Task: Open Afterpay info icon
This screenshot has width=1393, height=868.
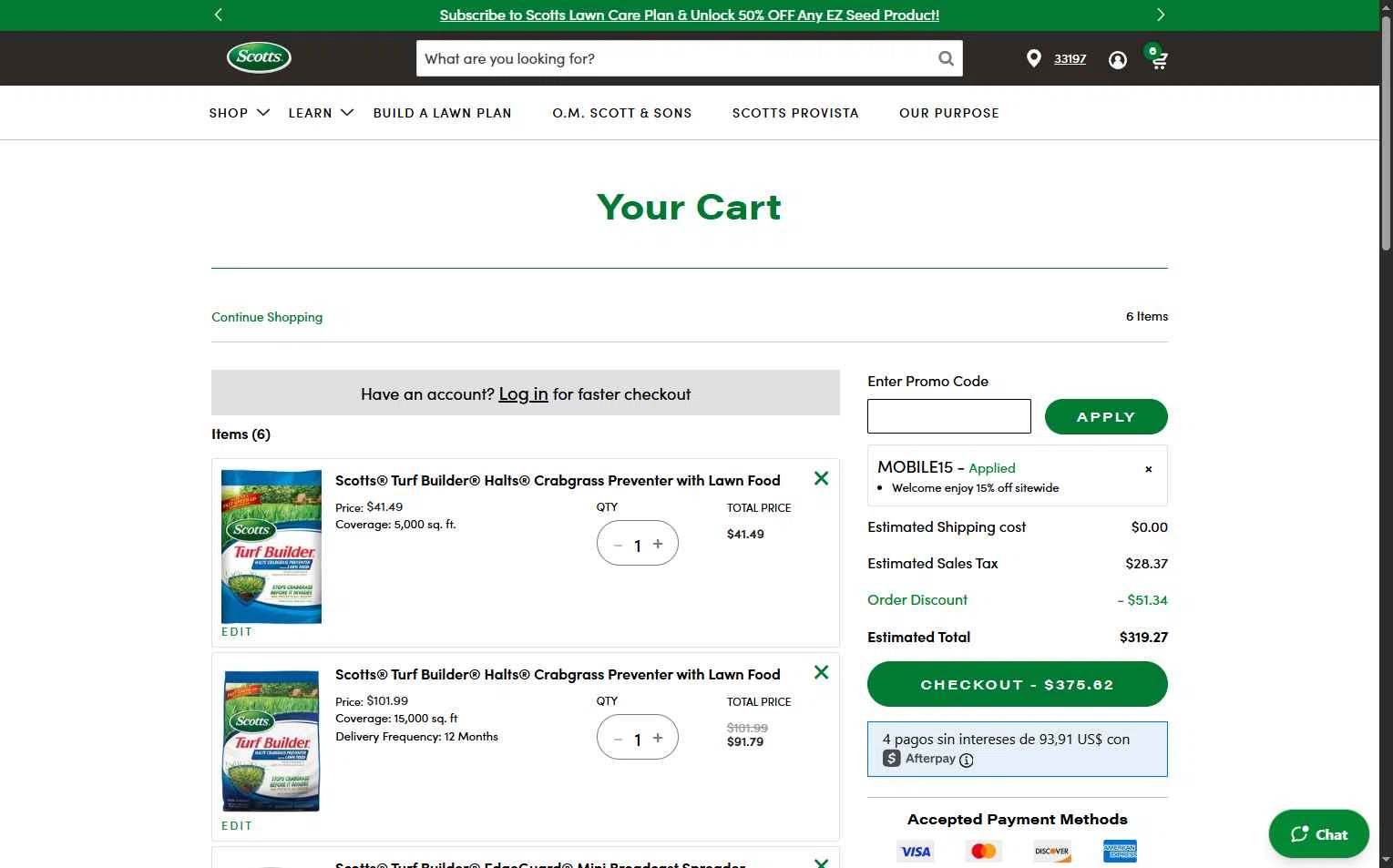Action: tap(967, 760)
